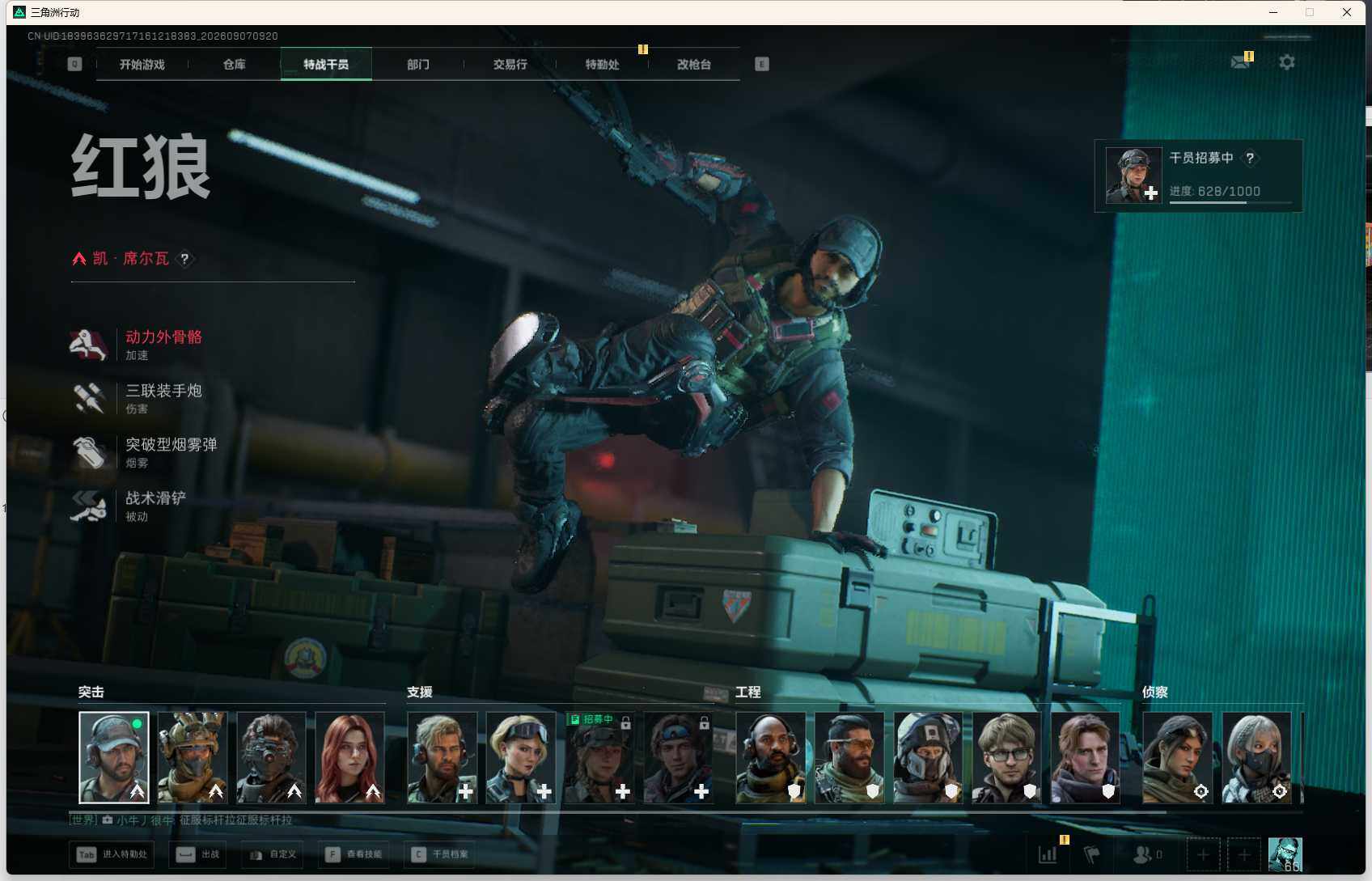Show help for 凯·席尔瓦

[184, 259]
